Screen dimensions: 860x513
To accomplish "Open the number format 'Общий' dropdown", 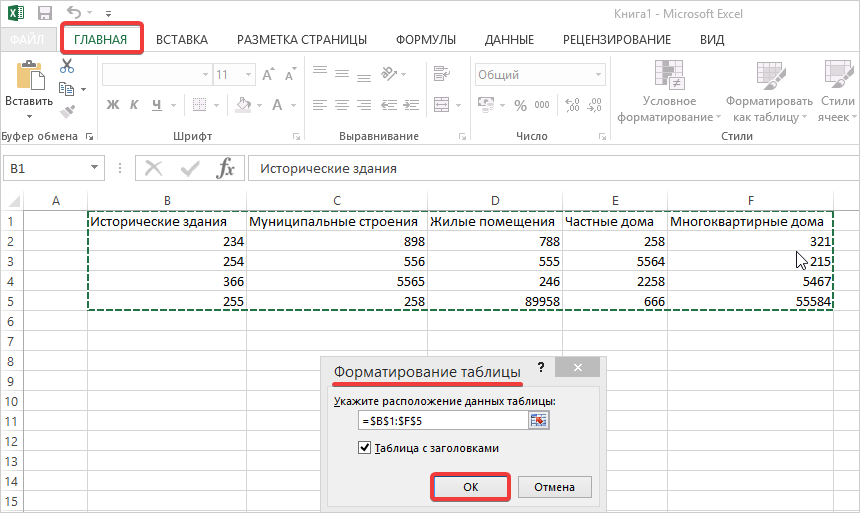I will [598, 74].
